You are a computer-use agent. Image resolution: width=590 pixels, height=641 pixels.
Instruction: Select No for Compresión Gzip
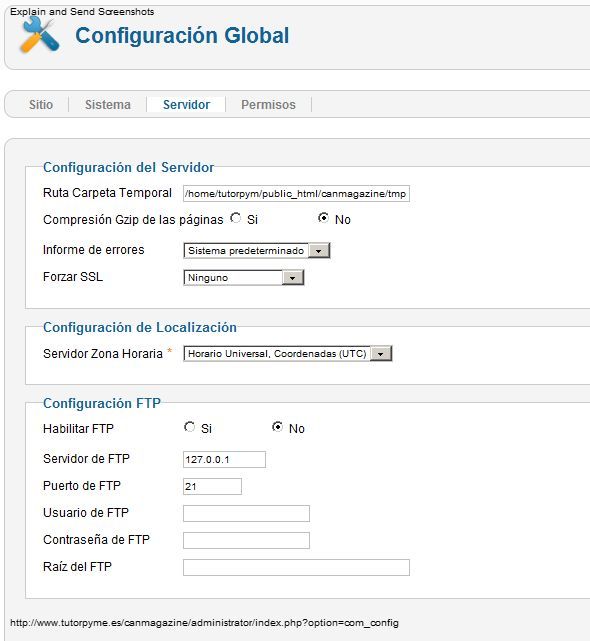coord(323,218)
